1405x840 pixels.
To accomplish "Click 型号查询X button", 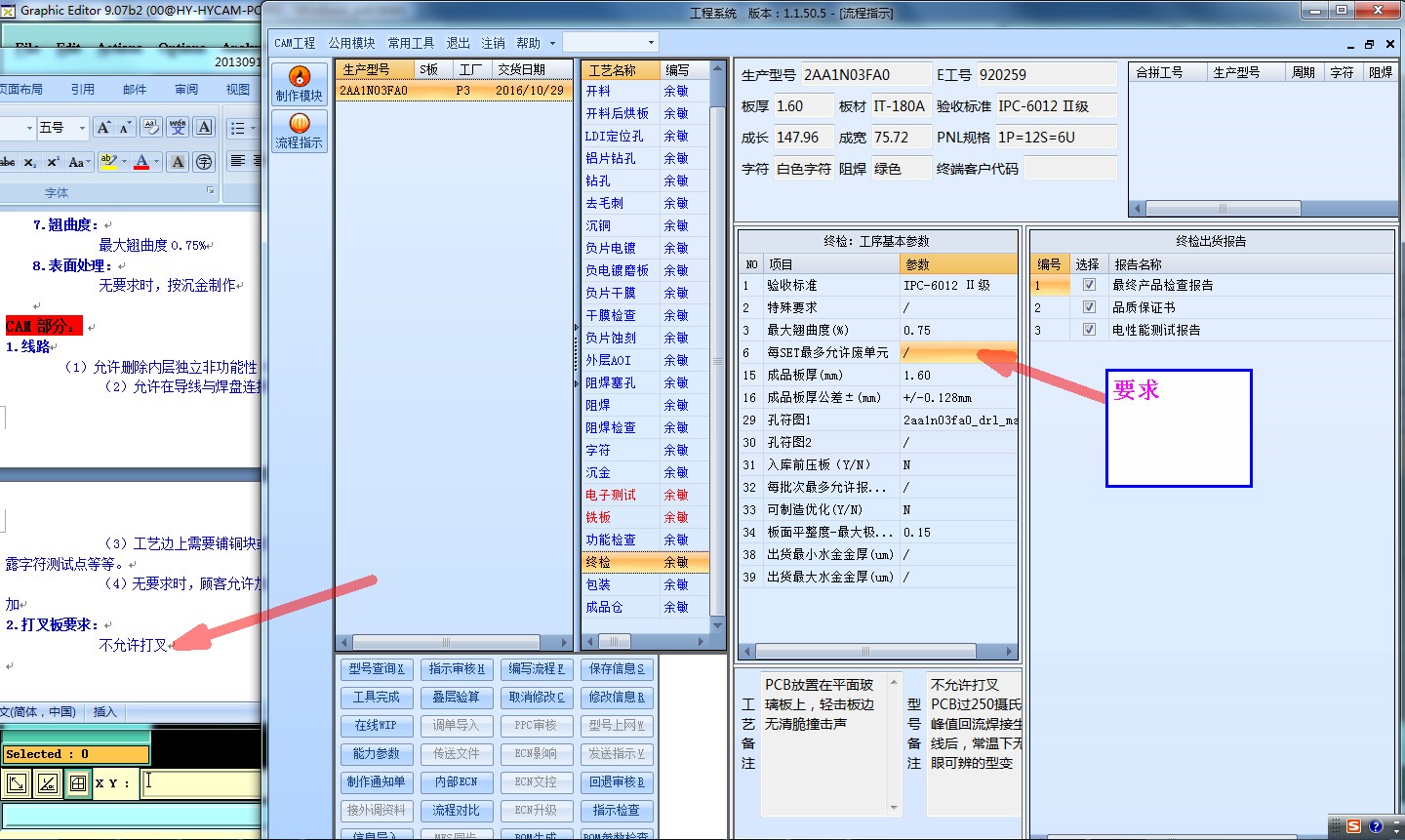I will 377,669.
